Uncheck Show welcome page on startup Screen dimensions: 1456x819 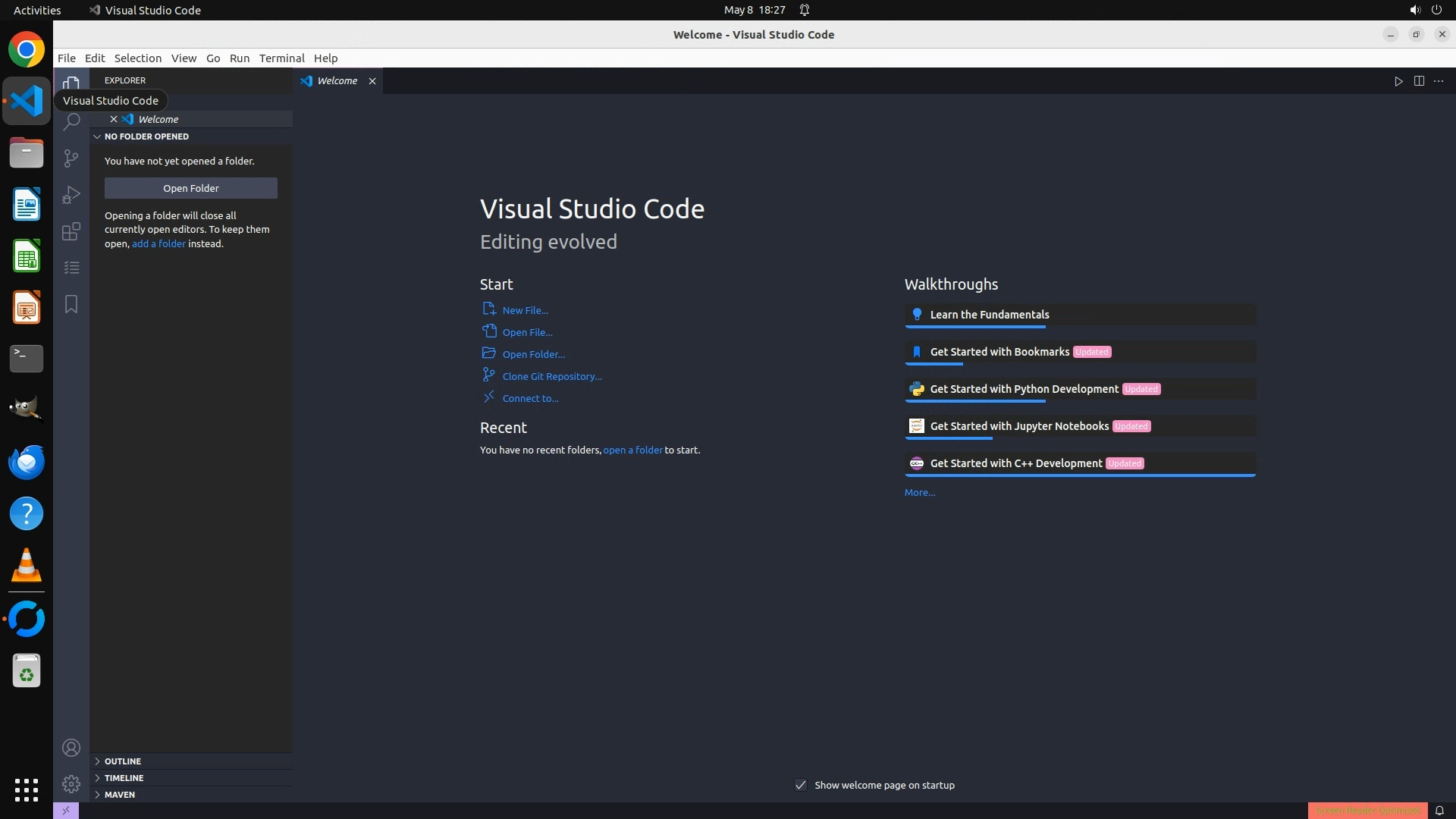tap(801, 785)
